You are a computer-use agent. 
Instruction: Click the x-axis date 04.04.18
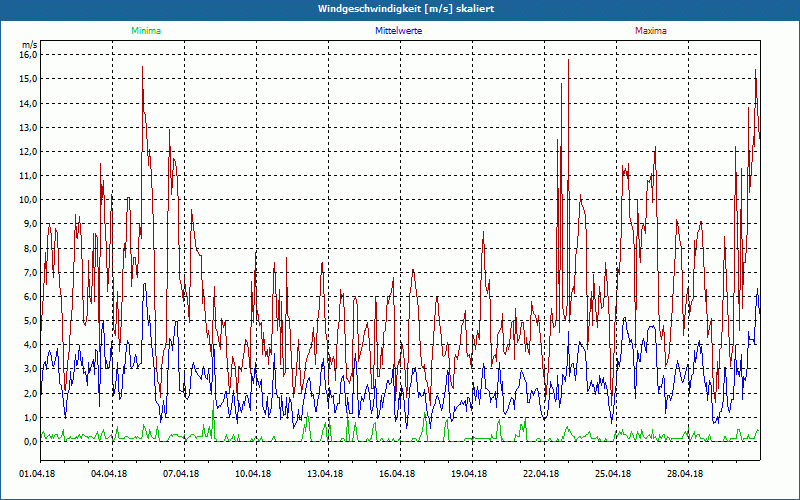click(x=109, y=474)
